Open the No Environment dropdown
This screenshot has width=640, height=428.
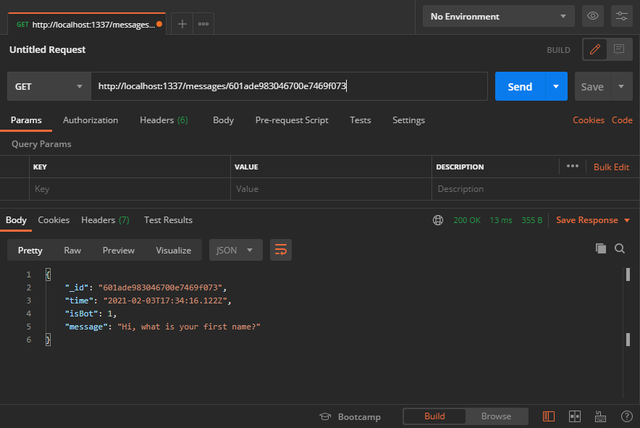pyautogui.click(x=498, y=16)
